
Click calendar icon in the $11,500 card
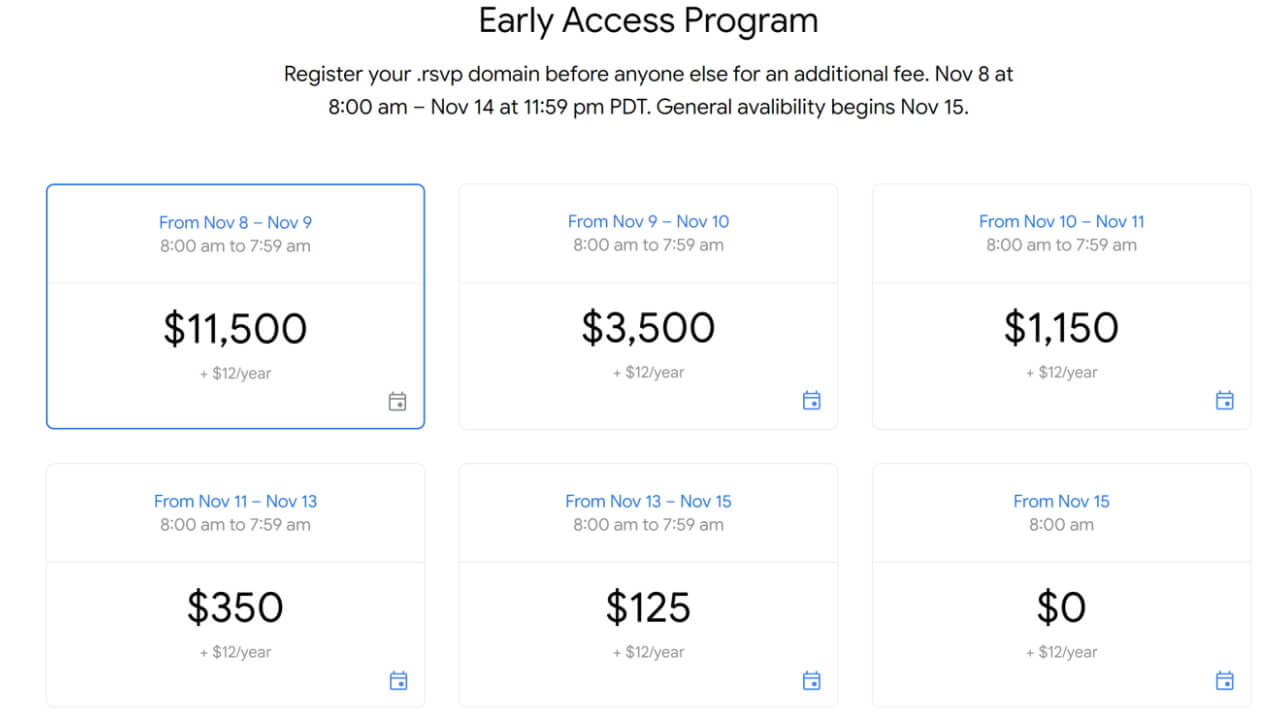click(397, 402)
